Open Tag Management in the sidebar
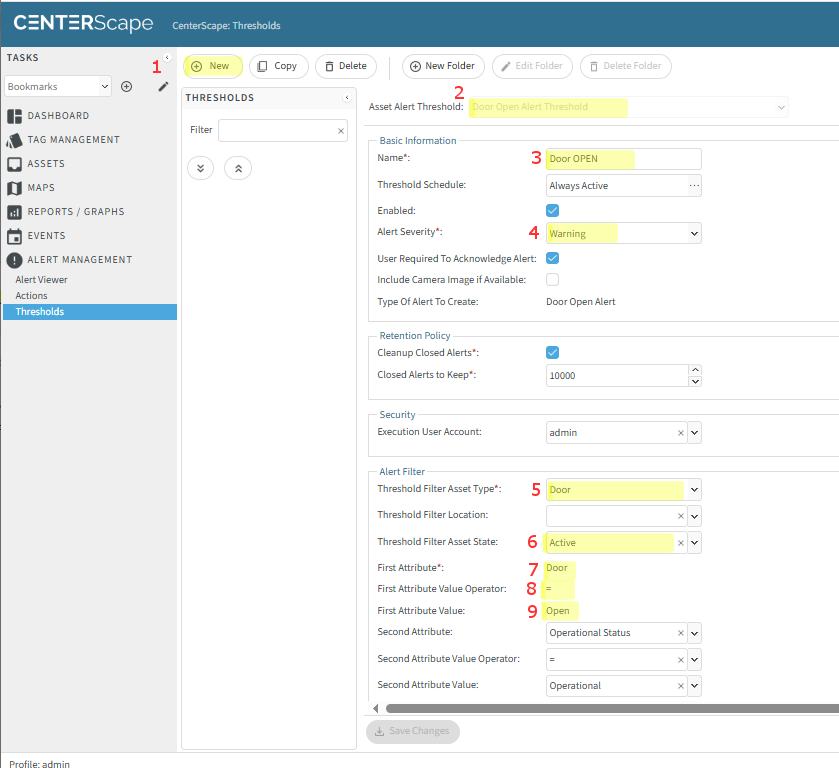The image size is (839, 768). pos(73,140)
